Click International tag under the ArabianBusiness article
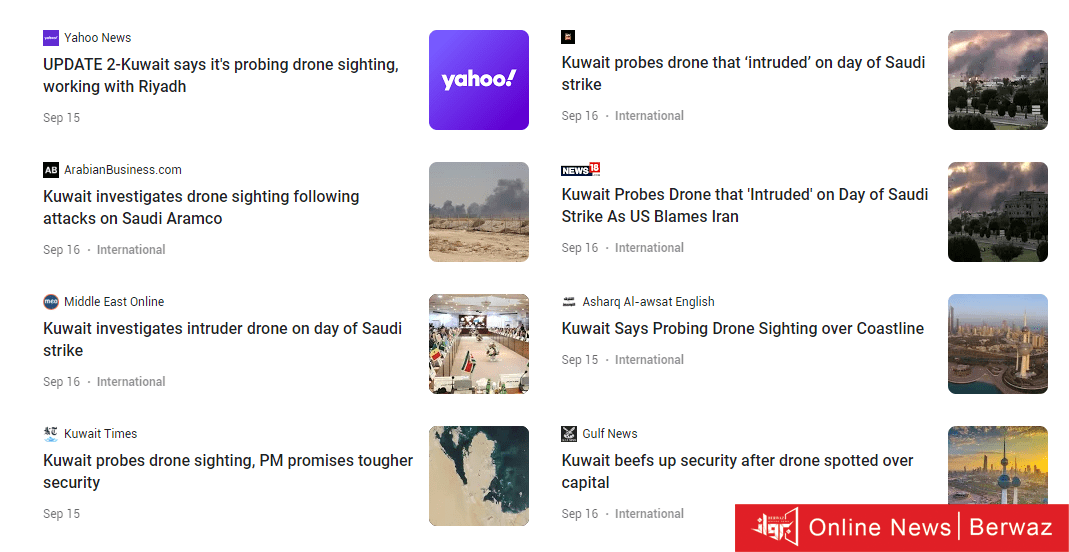This screenshot has height=552, width=1069. pos(131,250)
